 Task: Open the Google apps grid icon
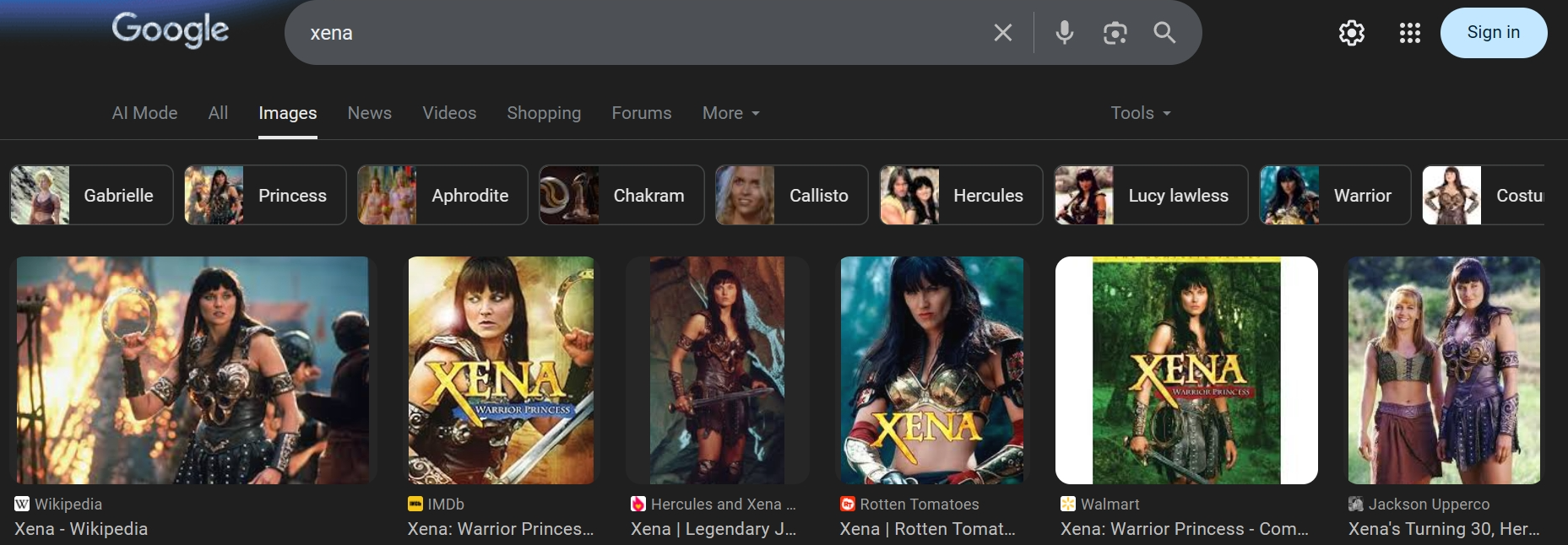[x=1410, y=33]
